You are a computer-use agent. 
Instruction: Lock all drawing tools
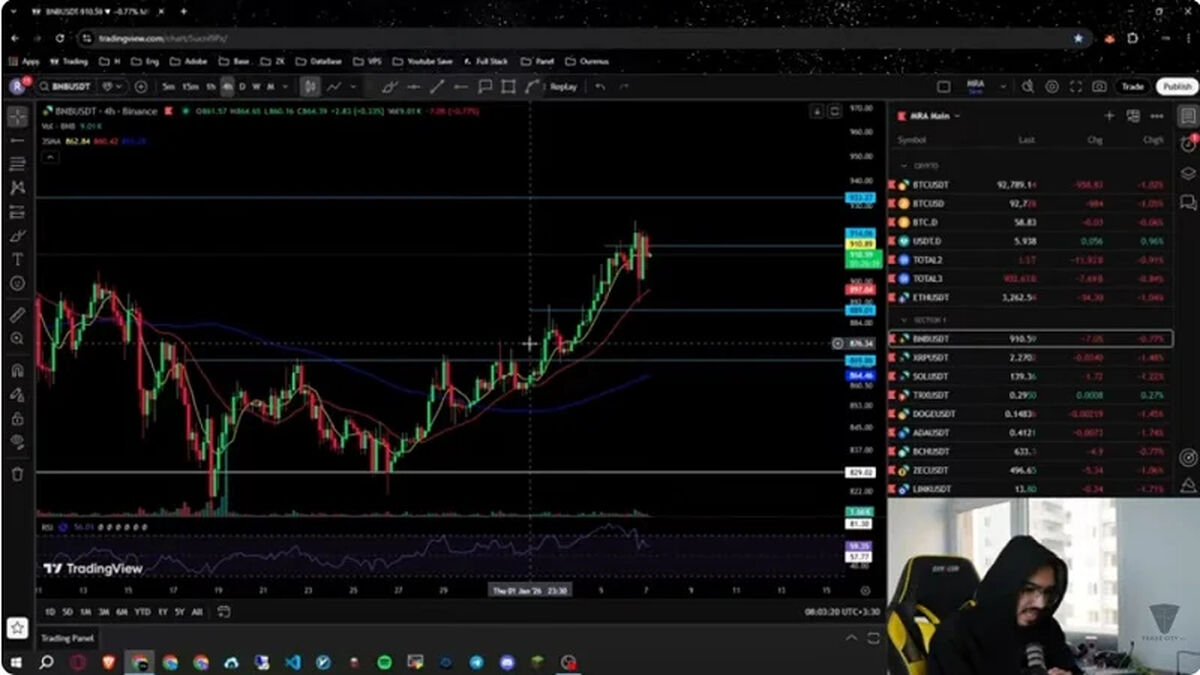tap(17, 419)
